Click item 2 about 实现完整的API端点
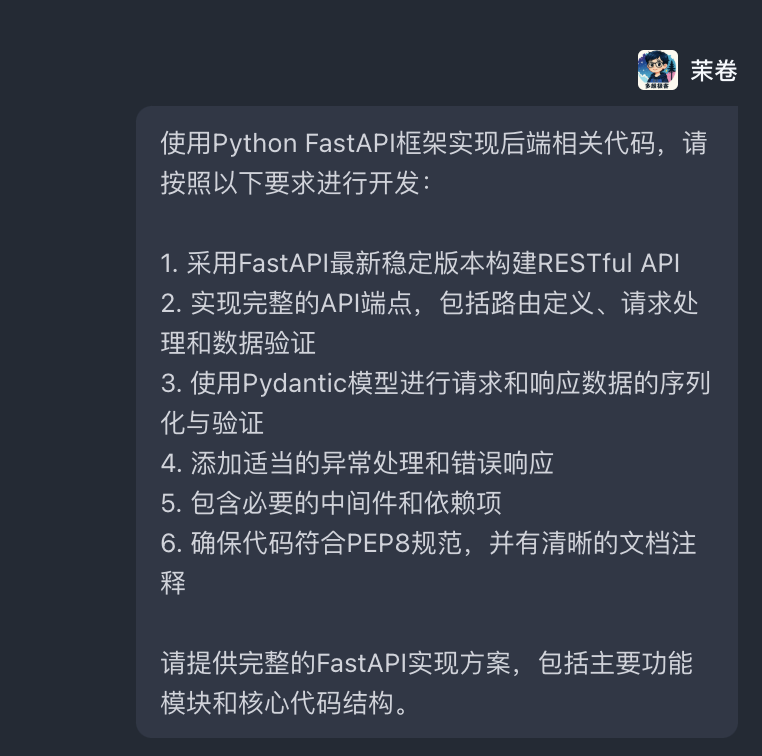Image resolution: width=762 pixels, height=756 pixels. tap(300, 304)
